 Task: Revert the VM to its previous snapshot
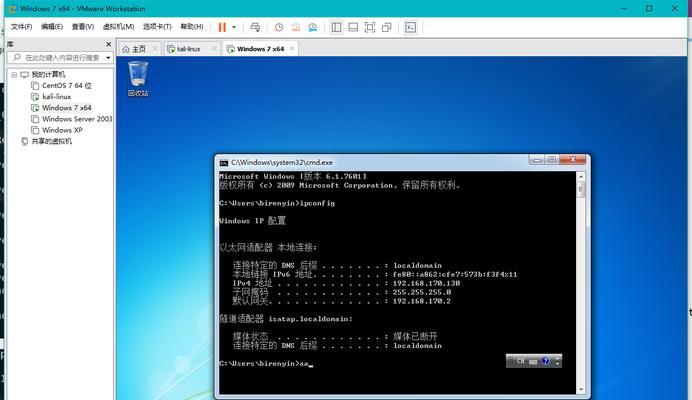[x=297, y=27]
